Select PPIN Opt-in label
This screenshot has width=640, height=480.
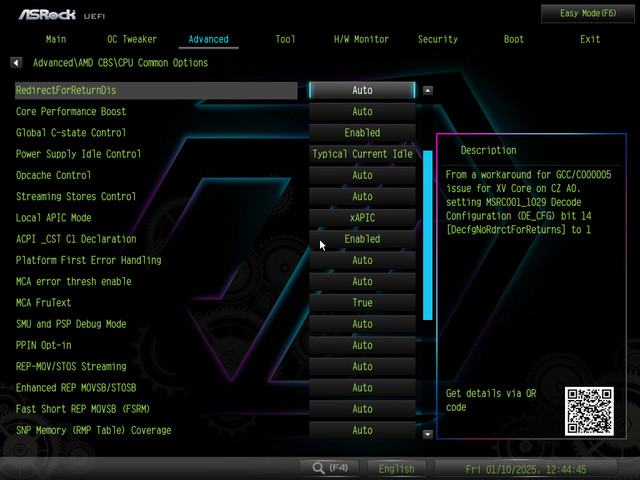click(43, 345)
